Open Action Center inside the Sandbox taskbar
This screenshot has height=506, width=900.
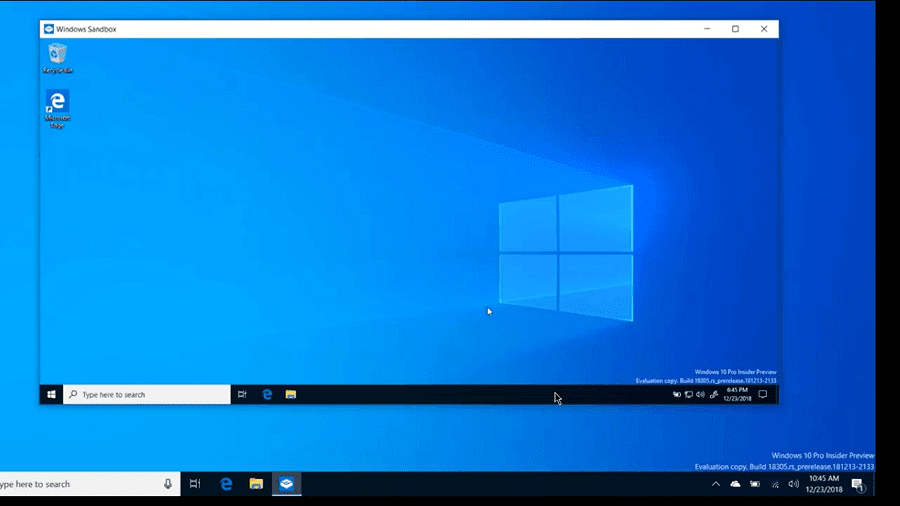tap(763, 395)
